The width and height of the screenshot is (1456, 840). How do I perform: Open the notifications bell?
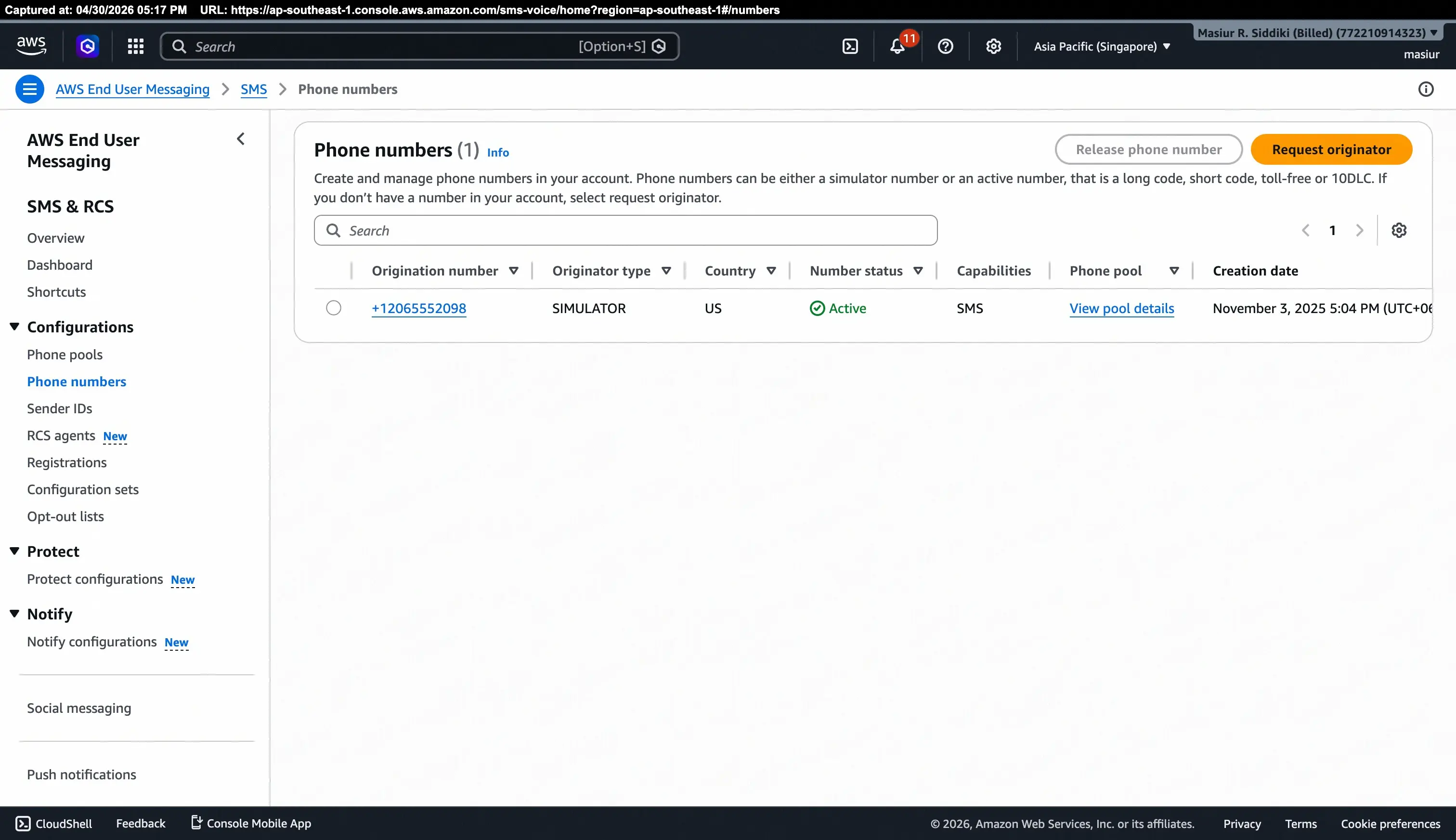pyautogui.click(x=897, y=46)
